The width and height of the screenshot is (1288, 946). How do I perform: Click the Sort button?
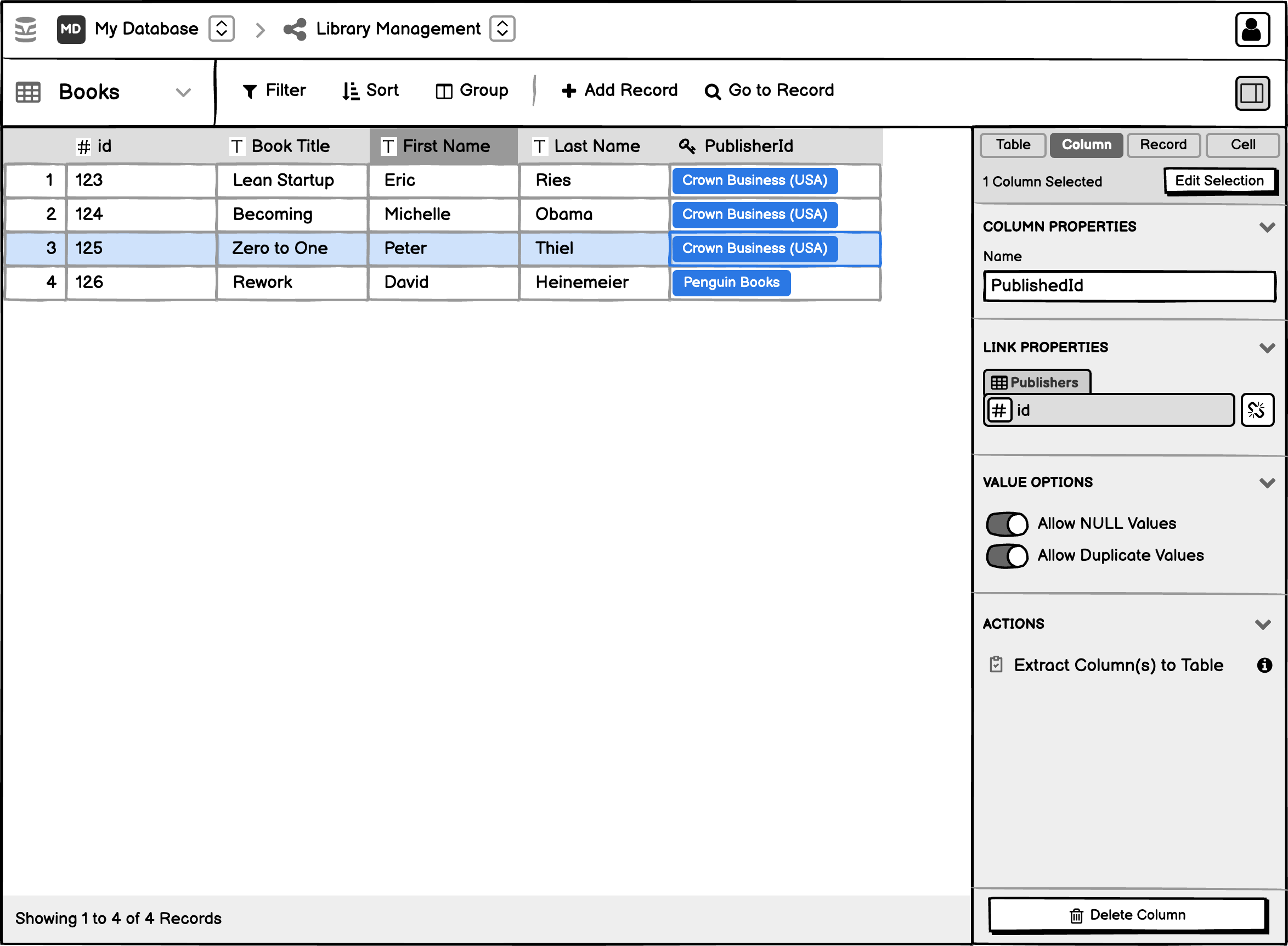[370, 91]
